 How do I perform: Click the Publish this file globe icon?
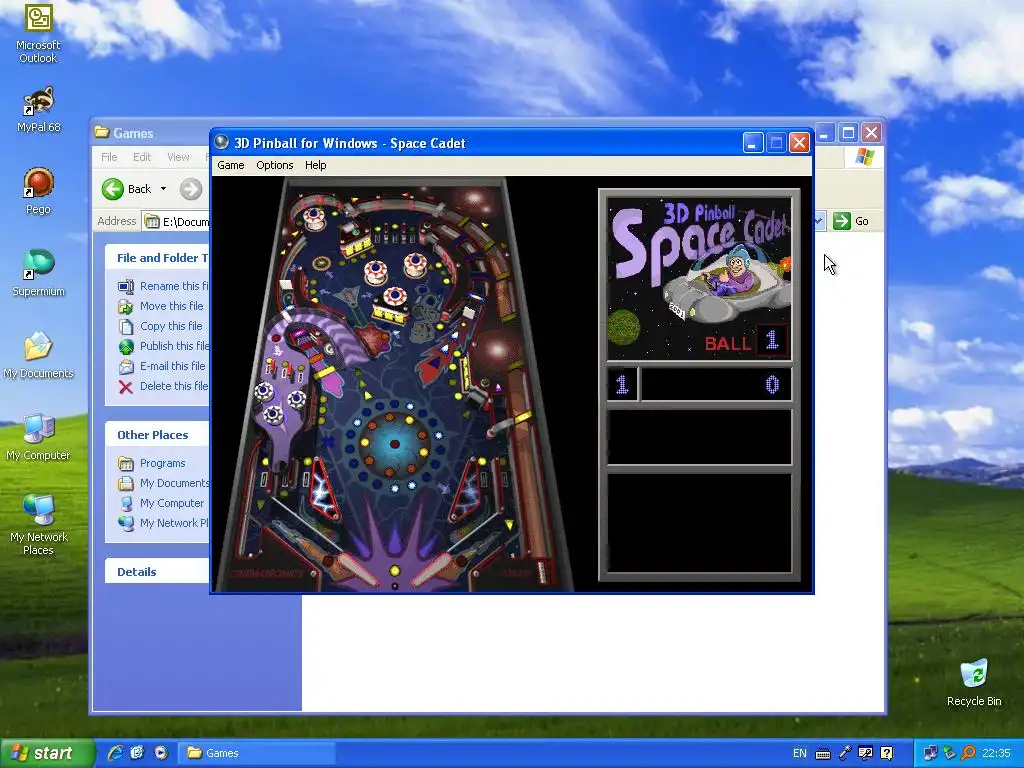[x=126, y=347]
